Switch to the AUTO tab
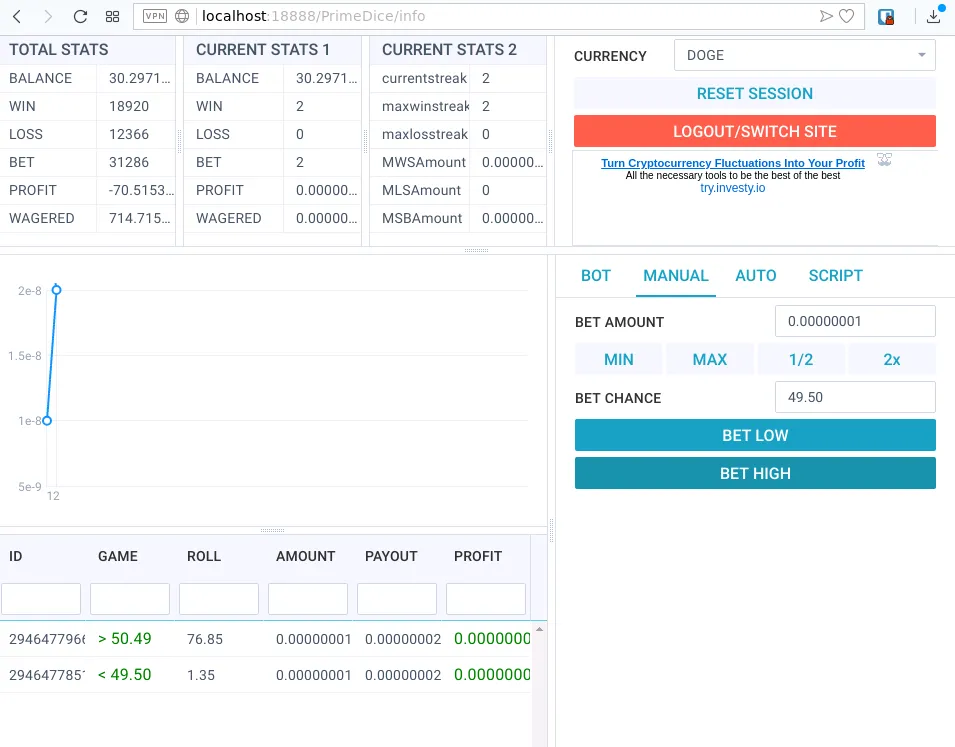The image size is (955, 747). click(x=755, y=275)
